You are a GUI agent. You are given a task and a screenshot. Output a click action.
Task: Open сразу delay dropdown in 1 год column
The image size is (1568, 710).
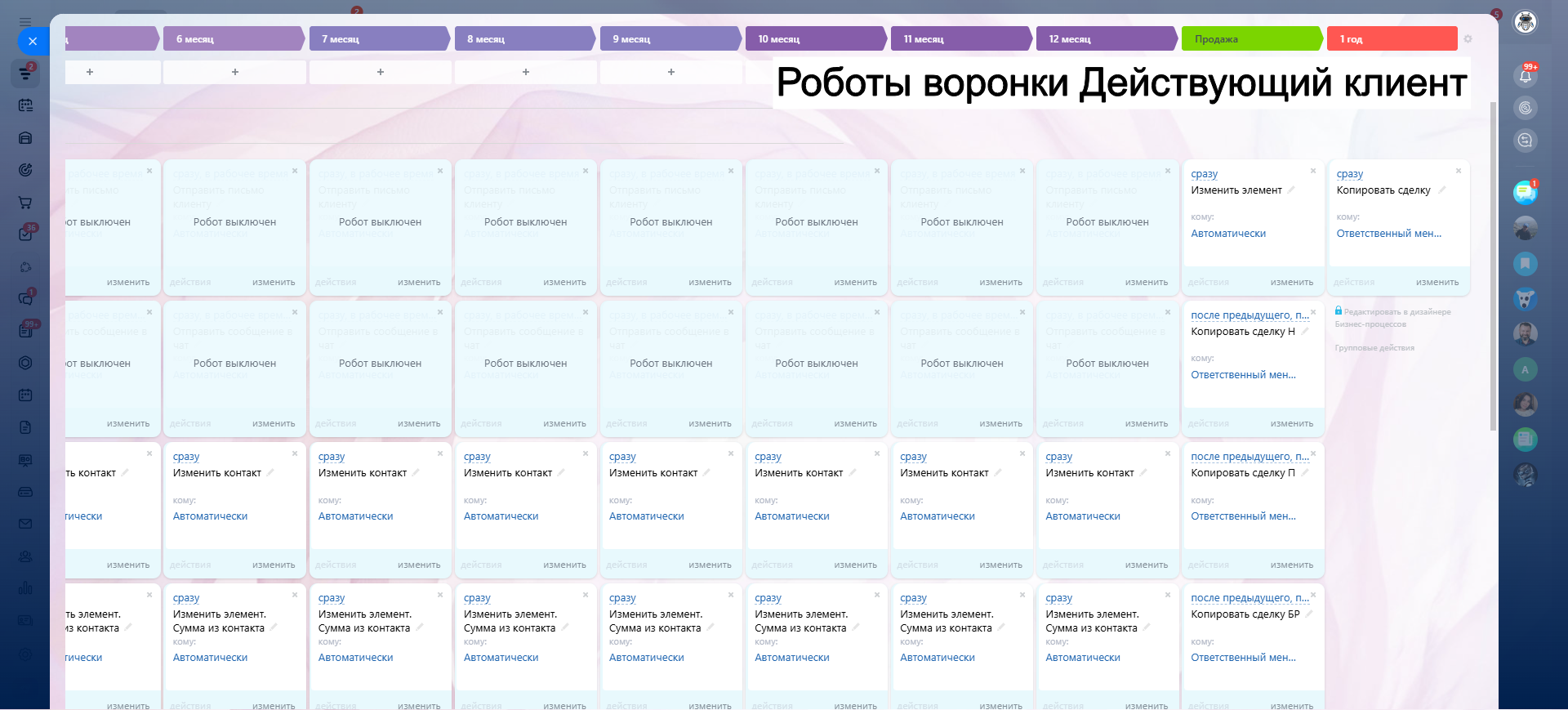(x=1349, y=174)
